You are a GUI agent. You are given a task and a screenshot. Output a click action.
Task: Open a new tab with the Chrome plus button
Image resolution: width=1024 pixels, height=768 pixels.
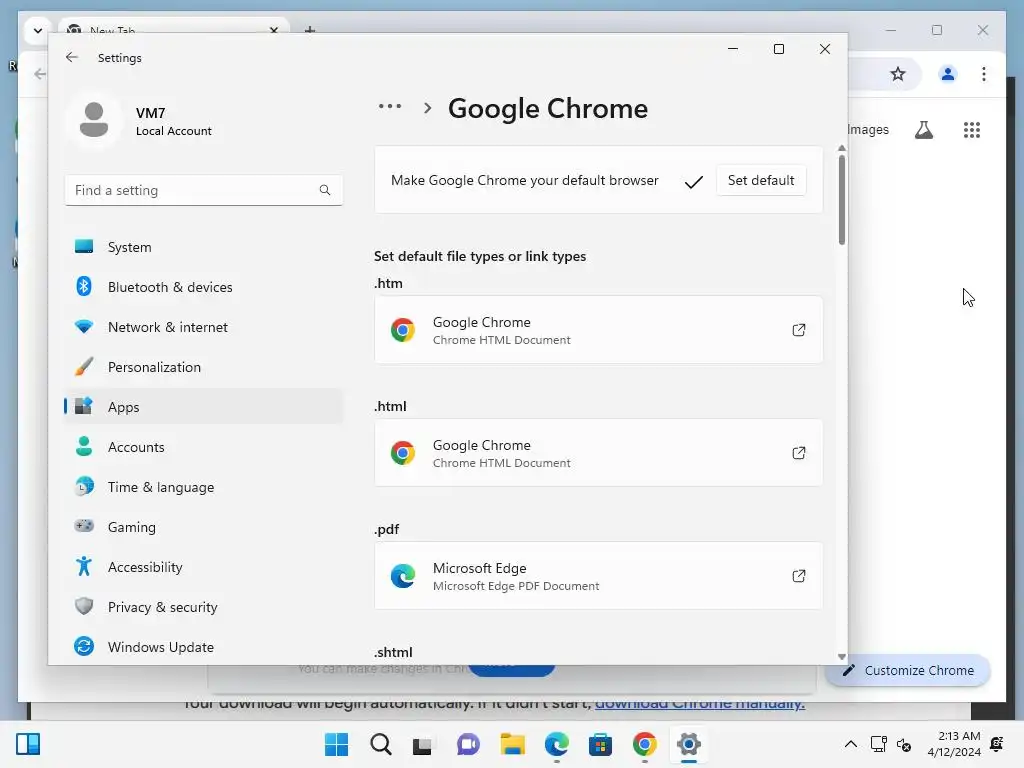pos(310,30)
